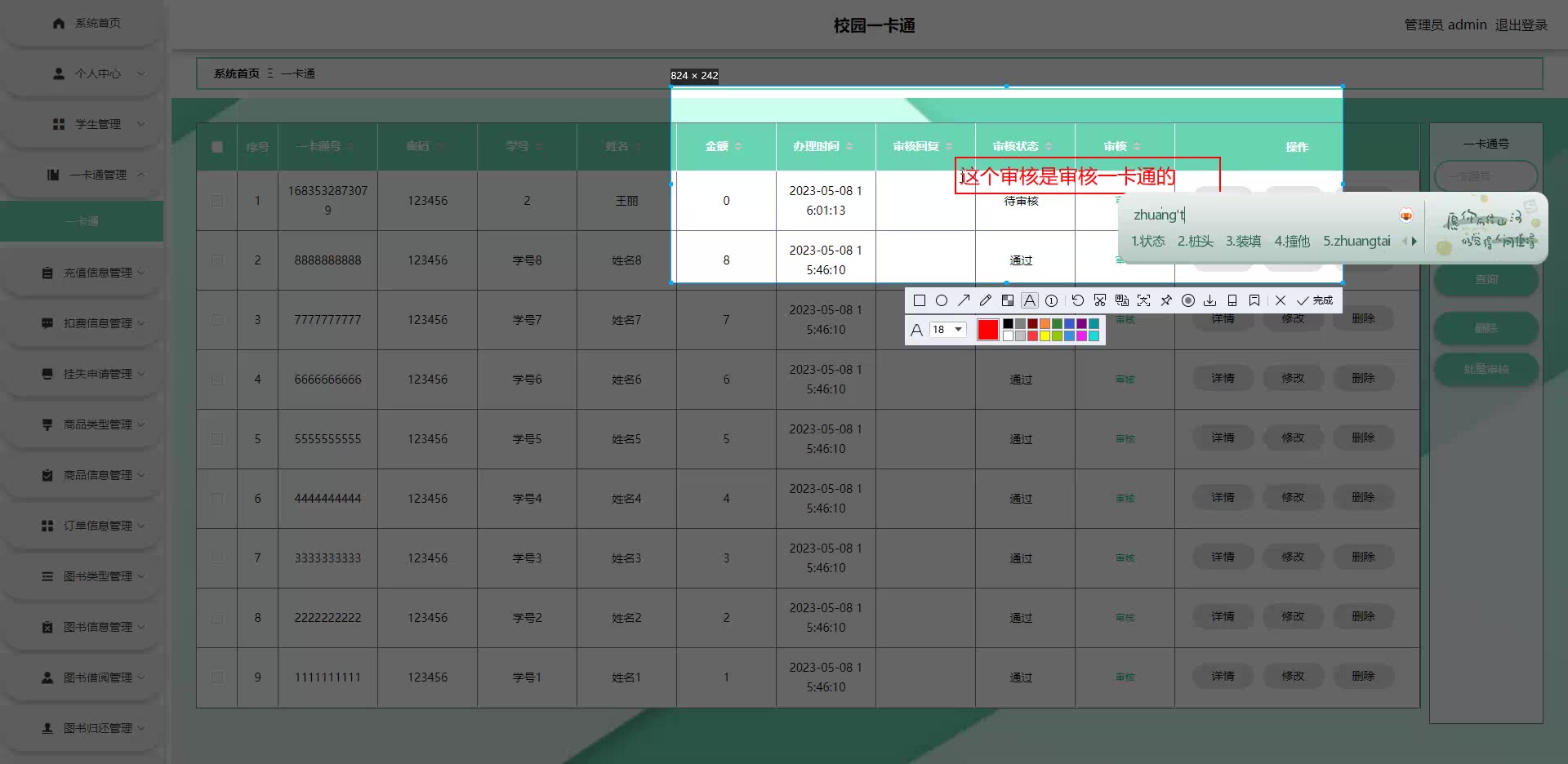The width and height of the screenshot is (1568, 764).
Task: Click 修改 for the 学号6 row
Action: (1293, 378)
